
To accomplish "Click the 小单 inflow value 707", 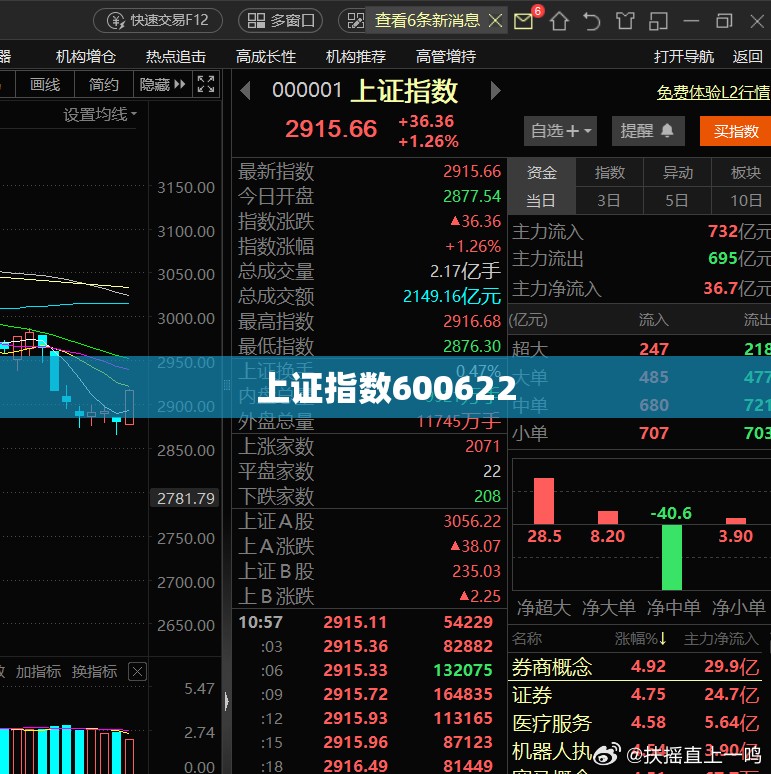I will click(654, 433).
